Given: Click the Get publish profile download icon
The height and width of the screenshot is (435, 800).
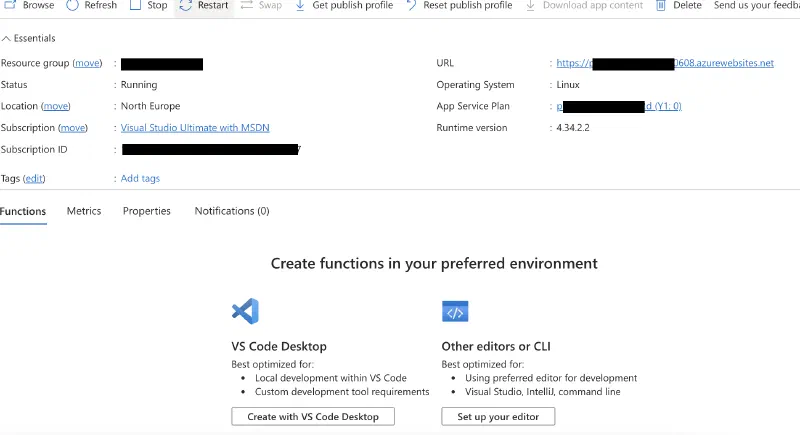Looking at the screenshot, I should click(300, 5).
